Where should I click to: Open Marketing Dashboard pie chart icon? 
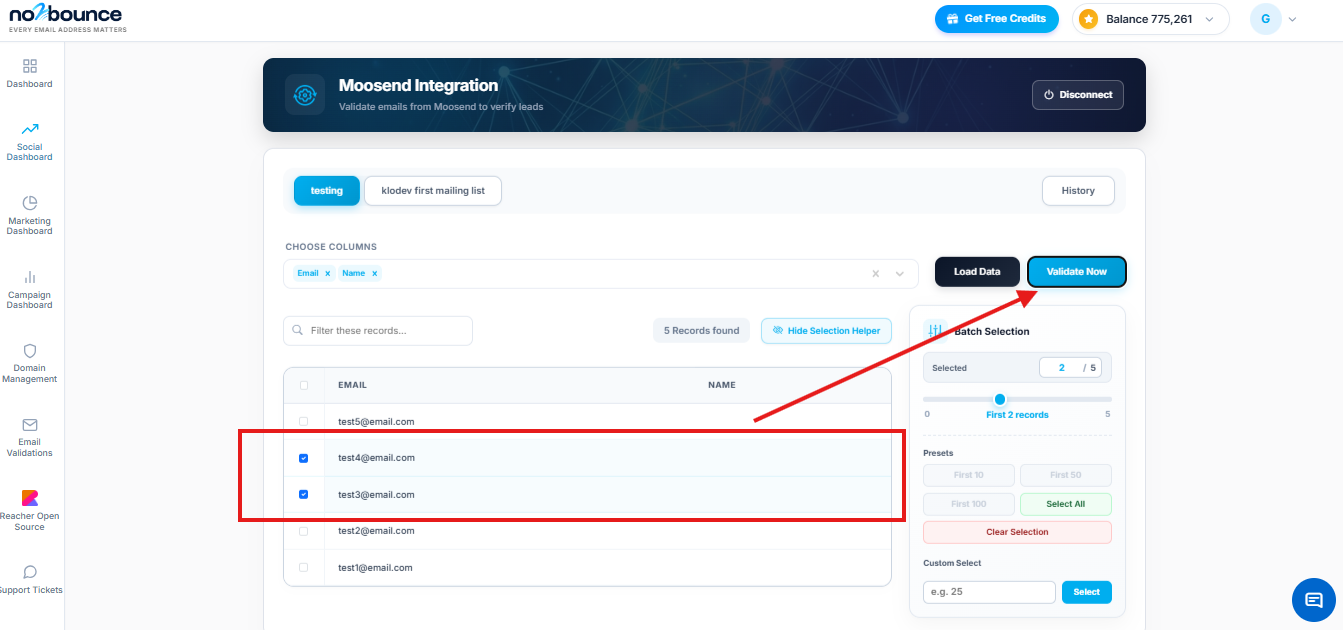30,203
